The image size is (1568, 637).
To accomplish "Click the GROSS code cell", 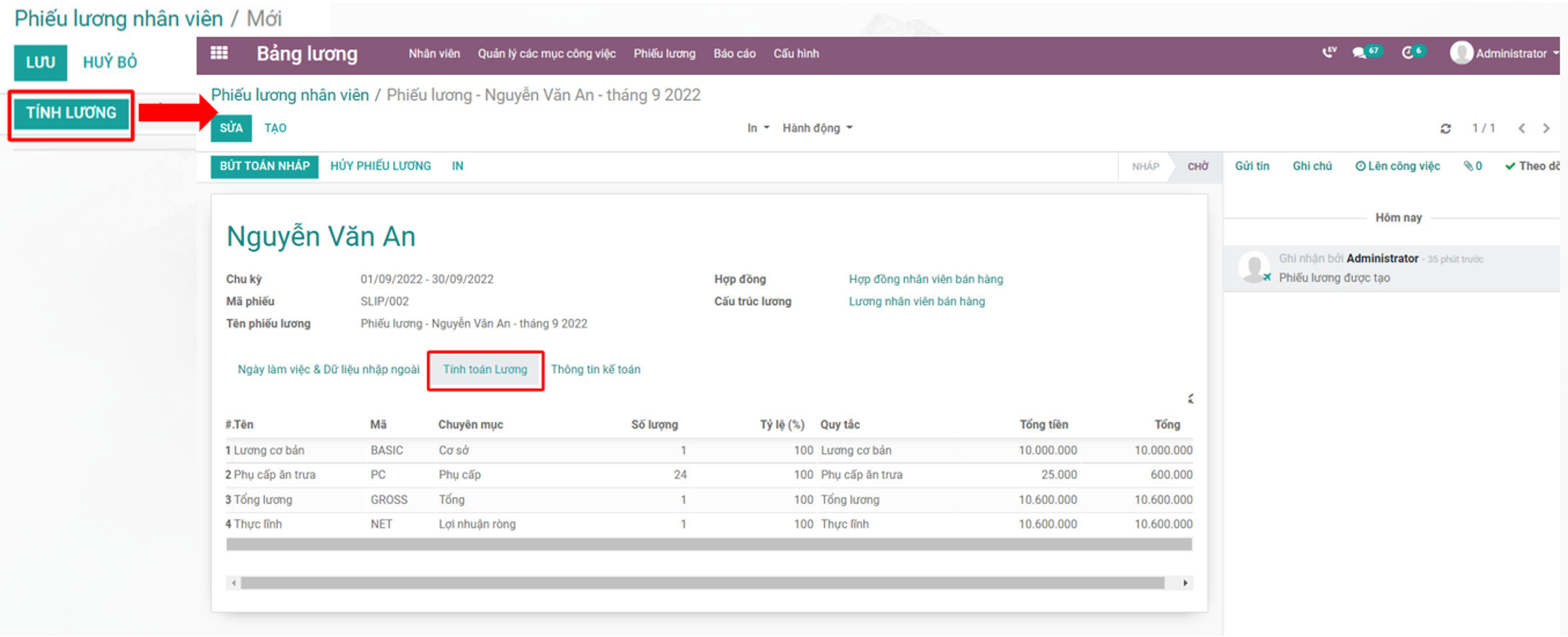I will tap(389, 500).
